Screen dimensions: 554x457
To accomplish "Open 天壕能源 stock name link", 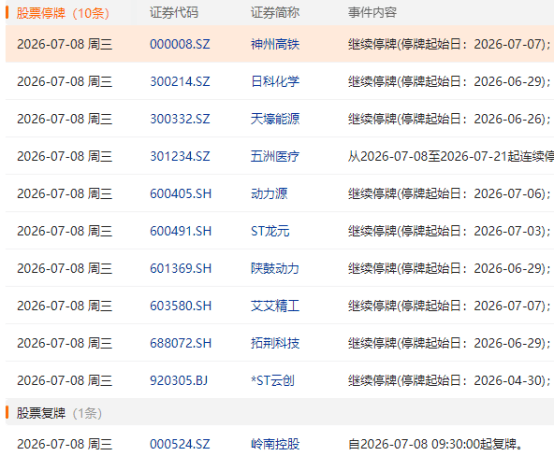I will 275,119.
